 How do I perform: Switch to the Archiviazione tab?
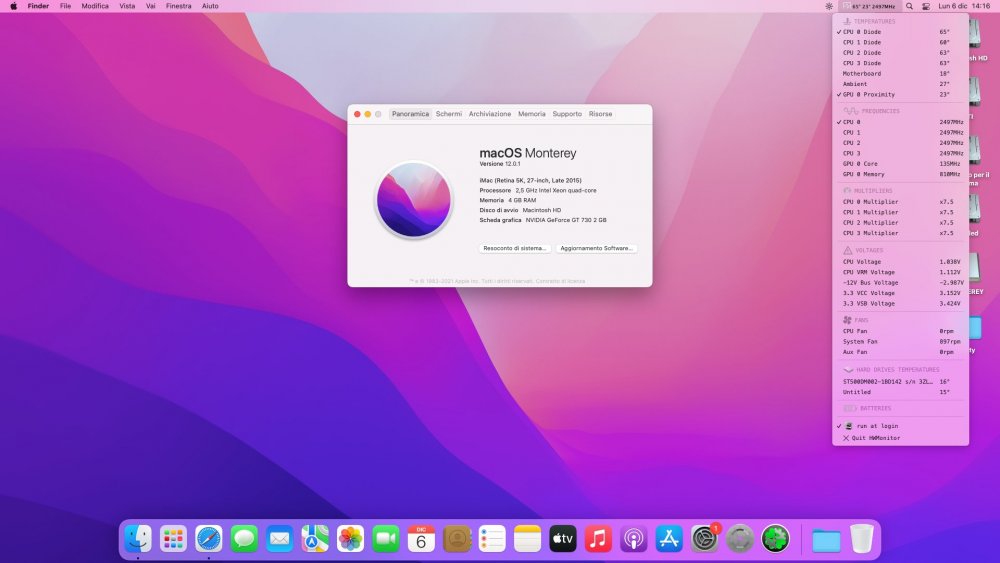click(x=490, y=113)
